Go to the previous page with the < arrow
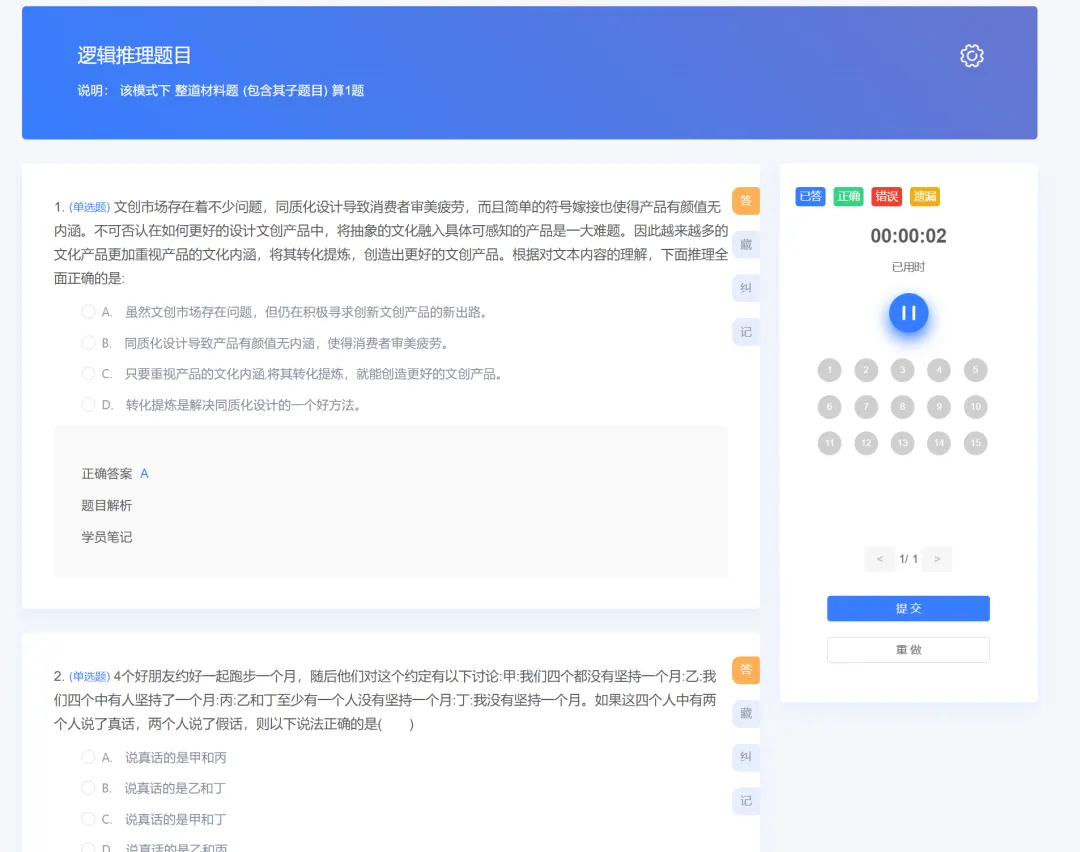This screenshot has height=852, width=1080. click(x=880, y=559)
